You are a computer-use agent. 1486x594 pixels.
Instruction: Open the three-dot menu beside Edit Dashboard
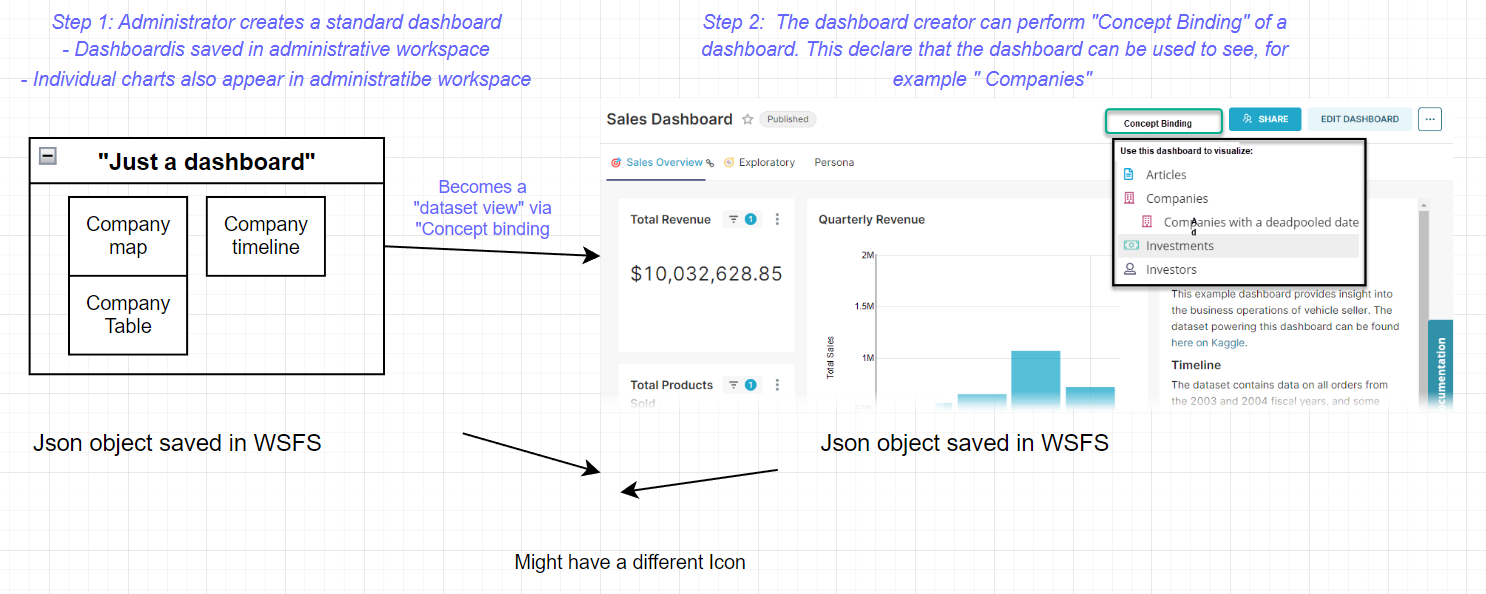(1430, 119)
